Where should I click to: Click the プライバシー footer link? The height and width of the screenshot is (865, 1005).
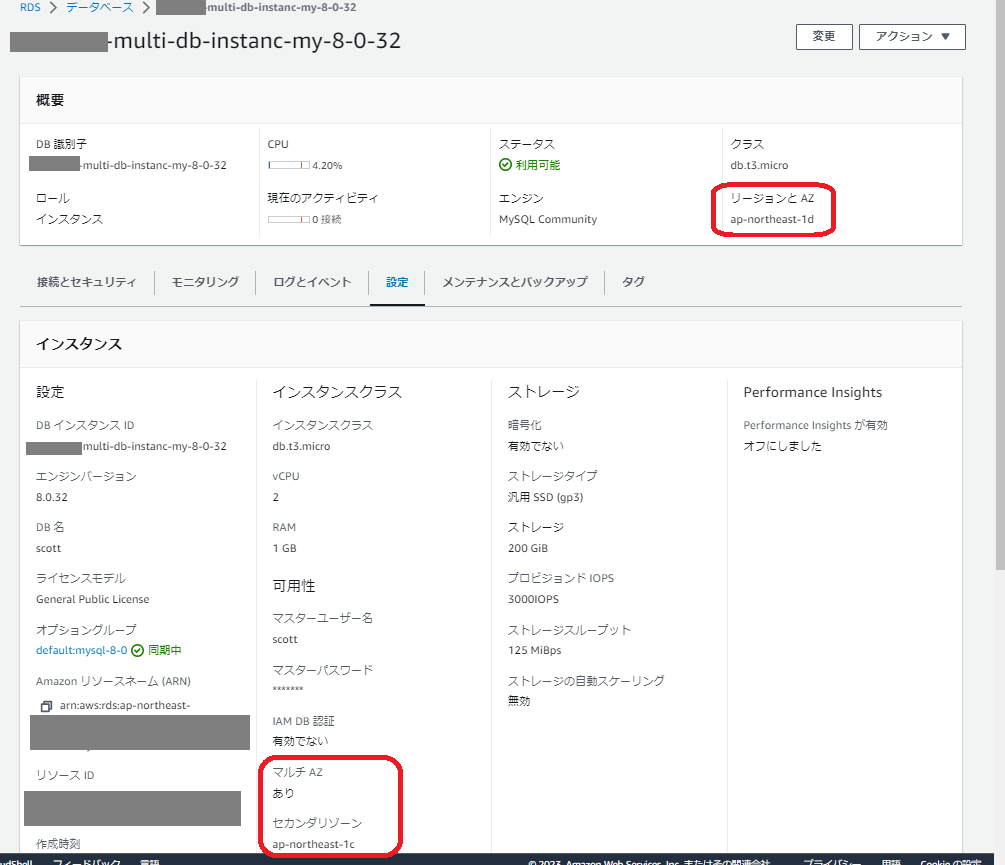pyautogui.click(x=832, y=861)
